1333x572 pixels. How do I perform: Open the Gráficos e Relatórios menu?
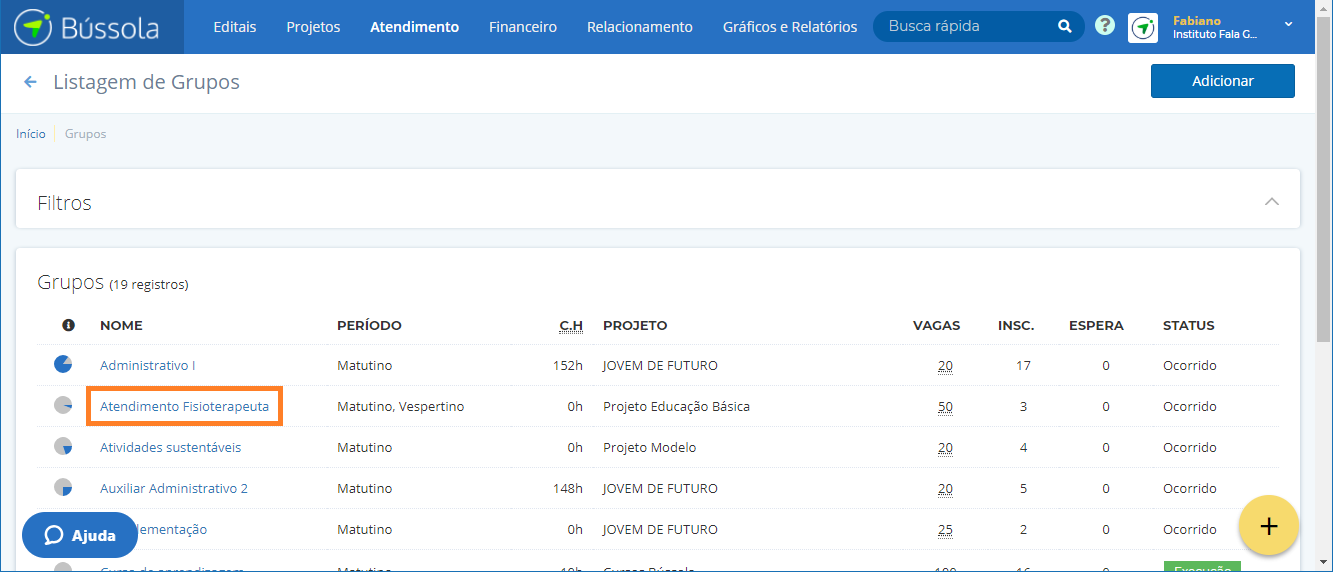[x=789, y=27]
